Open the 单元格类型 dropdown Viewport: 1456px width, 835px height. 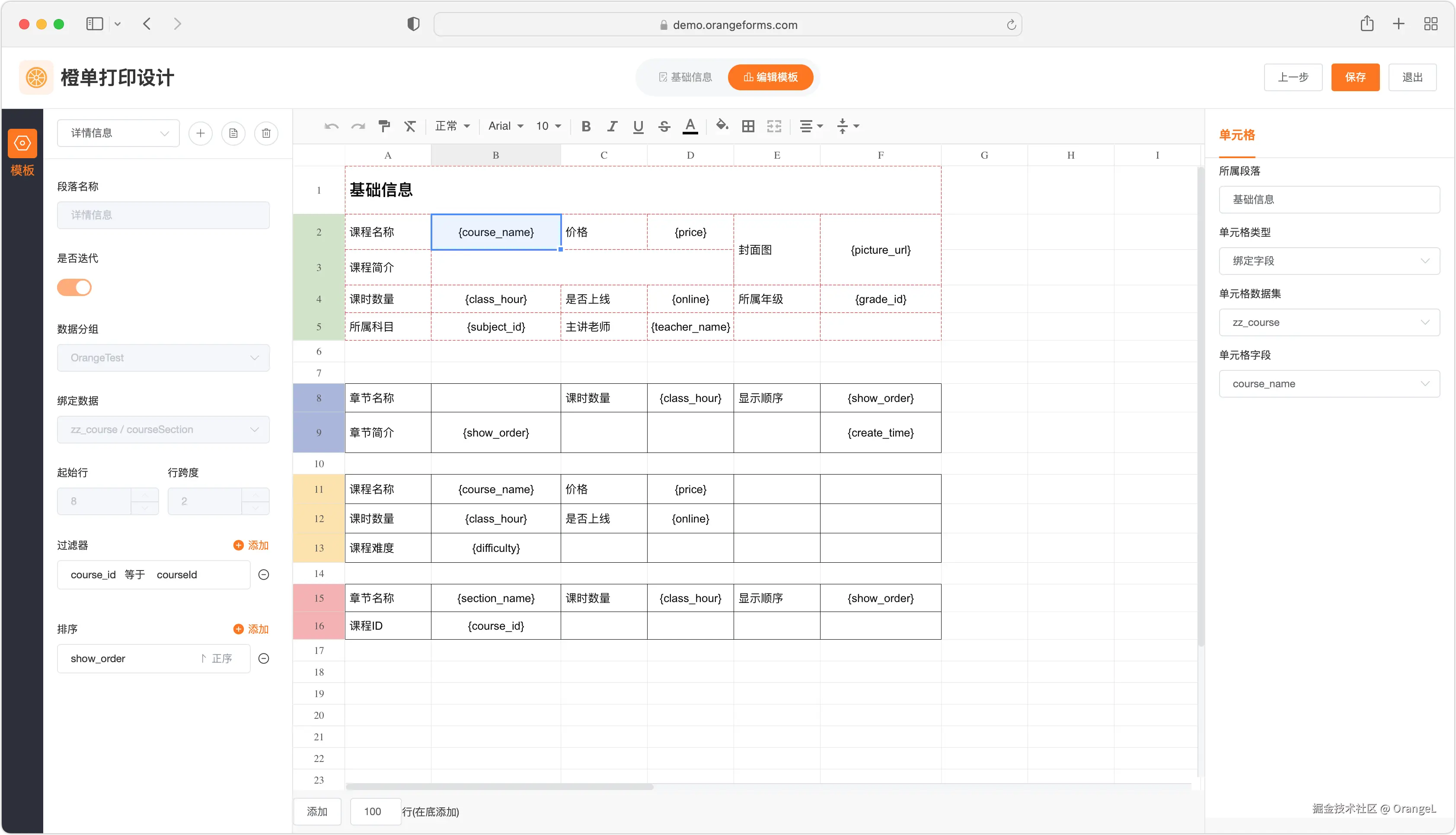pos(1329,261)
